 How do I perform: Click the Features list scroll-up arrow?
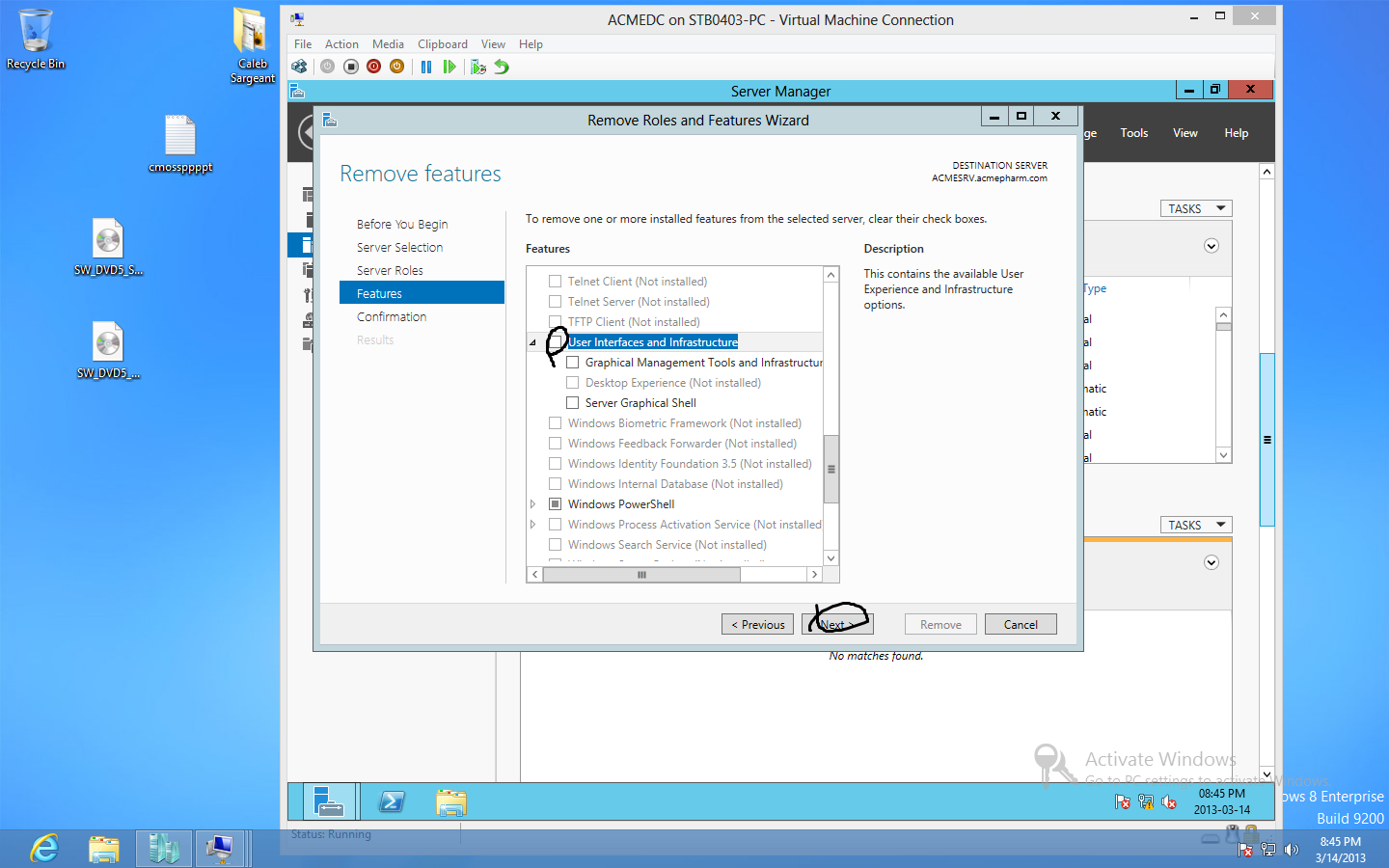click(831, 275)
